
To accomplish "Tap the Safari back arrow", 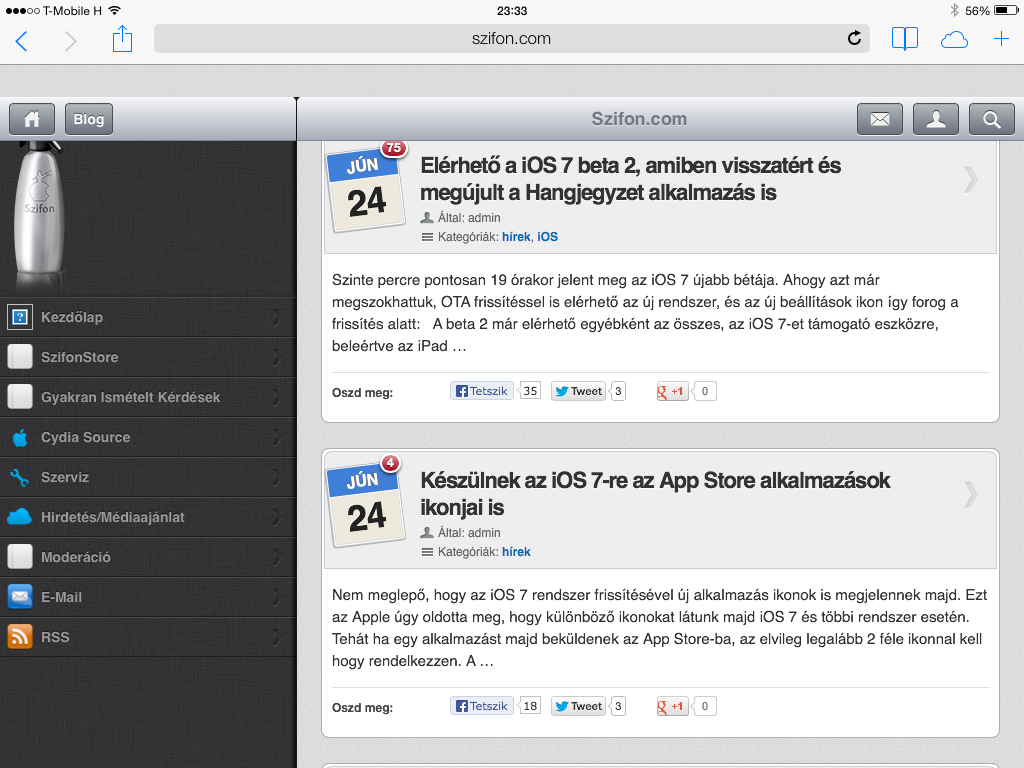I will [21, 40].
